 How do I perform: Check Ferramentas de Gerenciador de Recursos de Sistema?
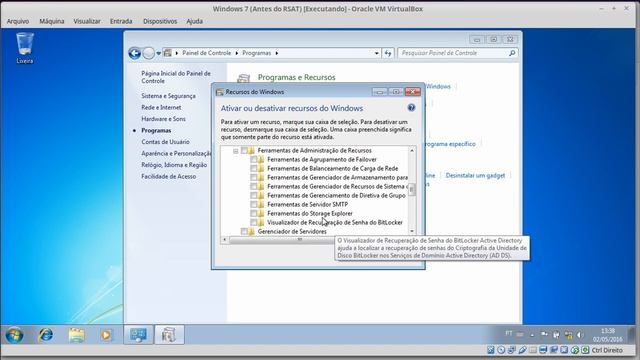[x=254, y=187]
